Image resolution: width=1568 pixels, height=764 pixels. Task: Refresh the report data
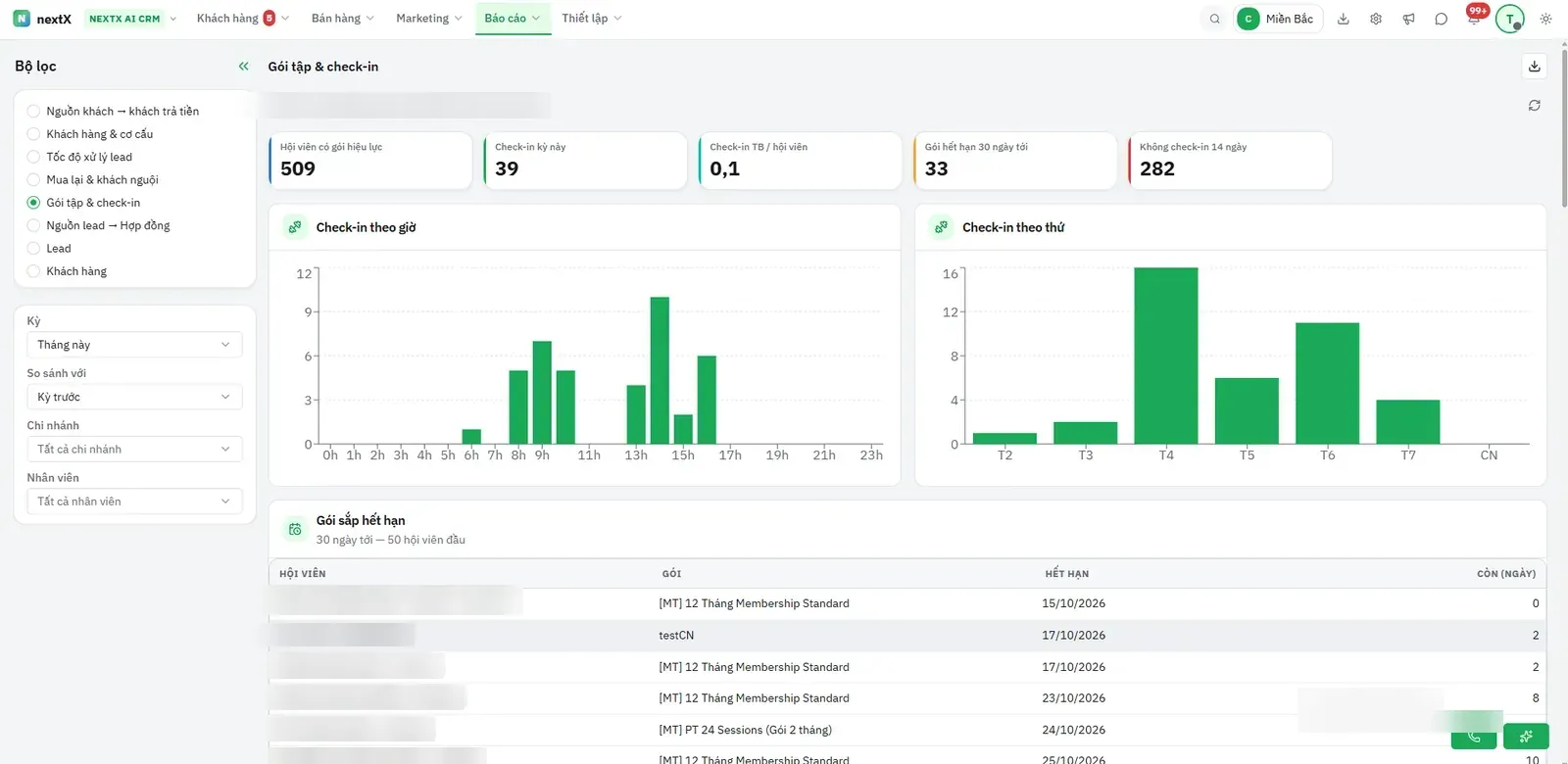pyautogui.click(x=1535, y=106)
